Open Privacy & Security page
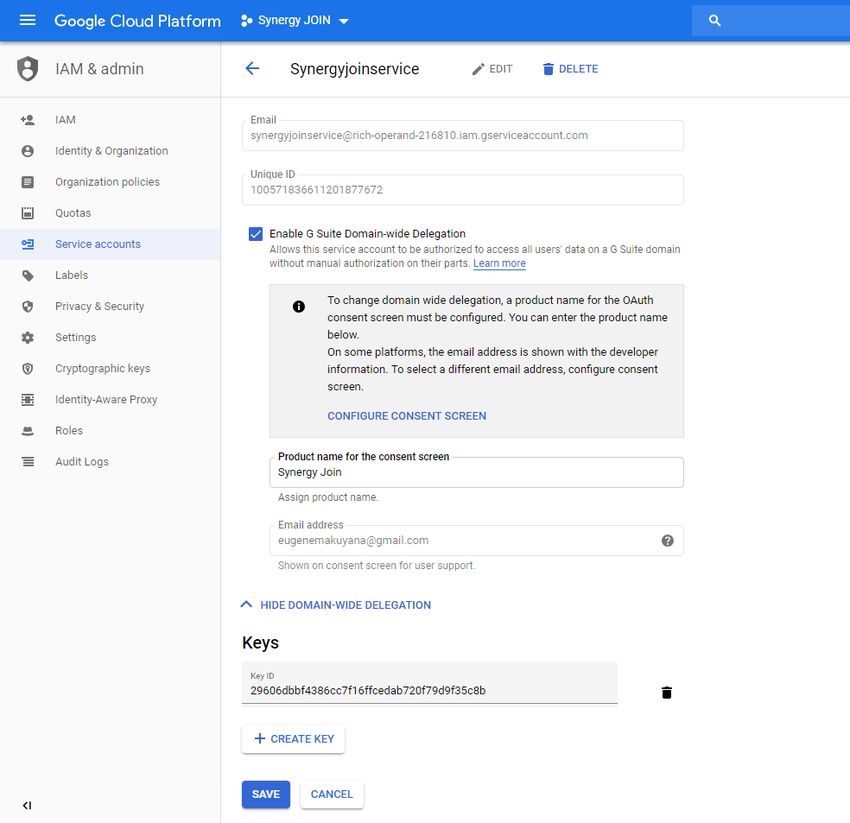The width and height of the screenshot is (850, 823). point(110,306)
